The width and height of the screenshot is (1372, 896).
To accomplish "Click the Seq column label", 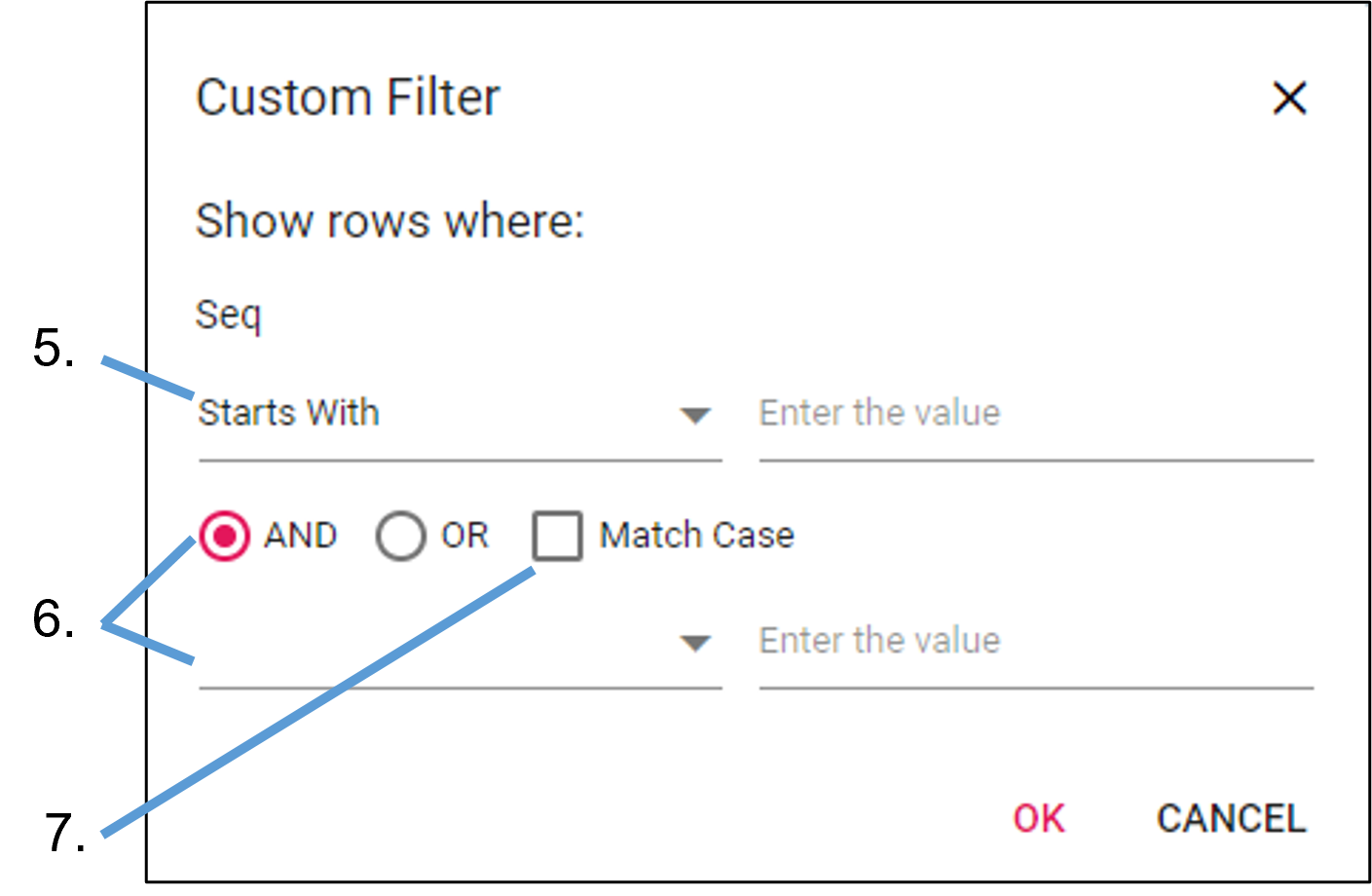I will 228,314.
